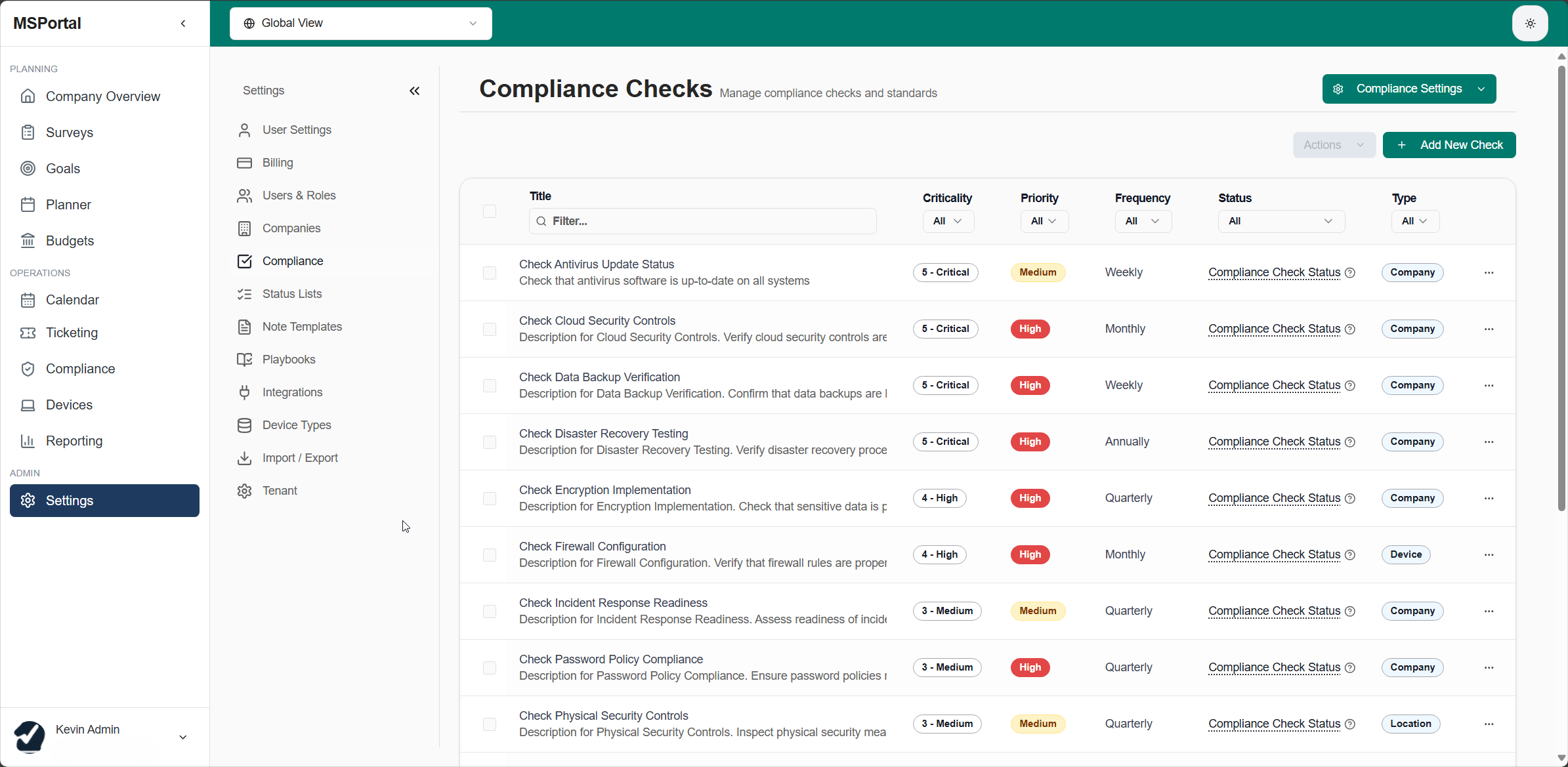The image size is (1568, 767).
Task: Select the Check Disaster Recovery Testing row checkbox
Action: pos(490,442)
